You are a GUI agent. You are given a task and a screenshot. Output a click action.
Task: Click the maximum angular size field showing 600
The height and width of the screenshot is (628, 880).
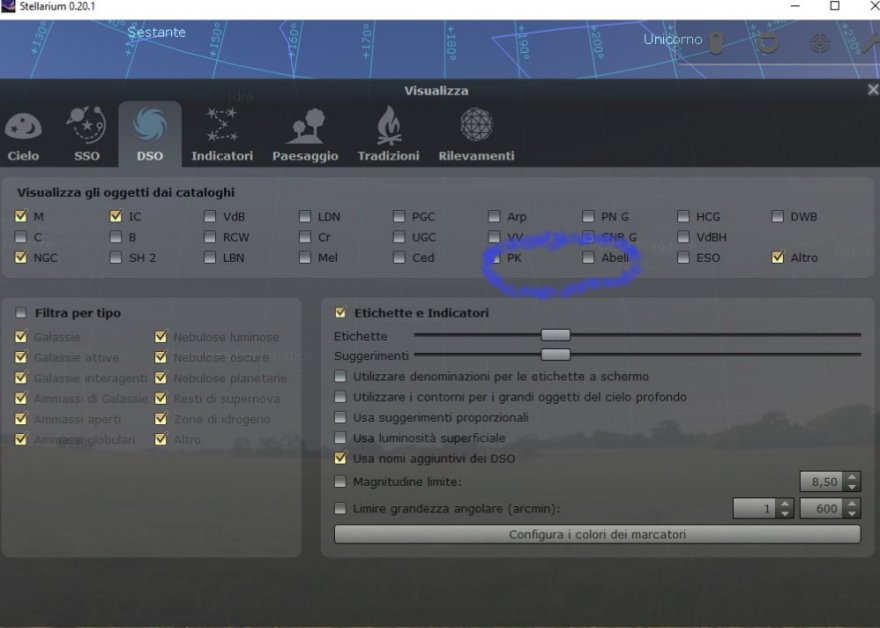click(822, 508)
